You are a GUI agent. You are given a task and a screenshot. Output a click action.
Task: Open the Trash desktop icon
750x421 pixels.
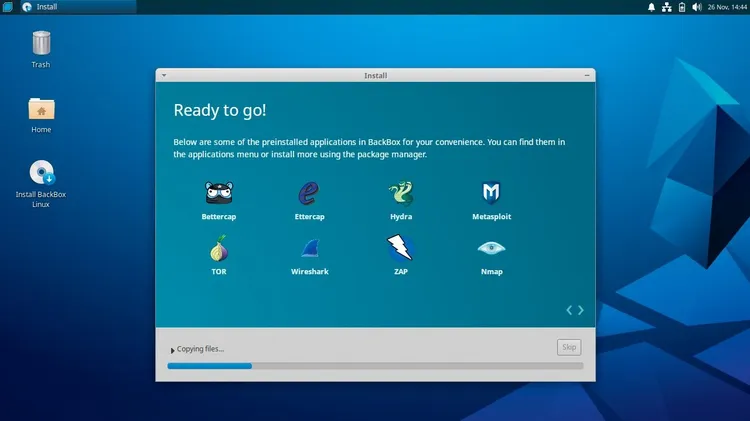click(41, 43)
